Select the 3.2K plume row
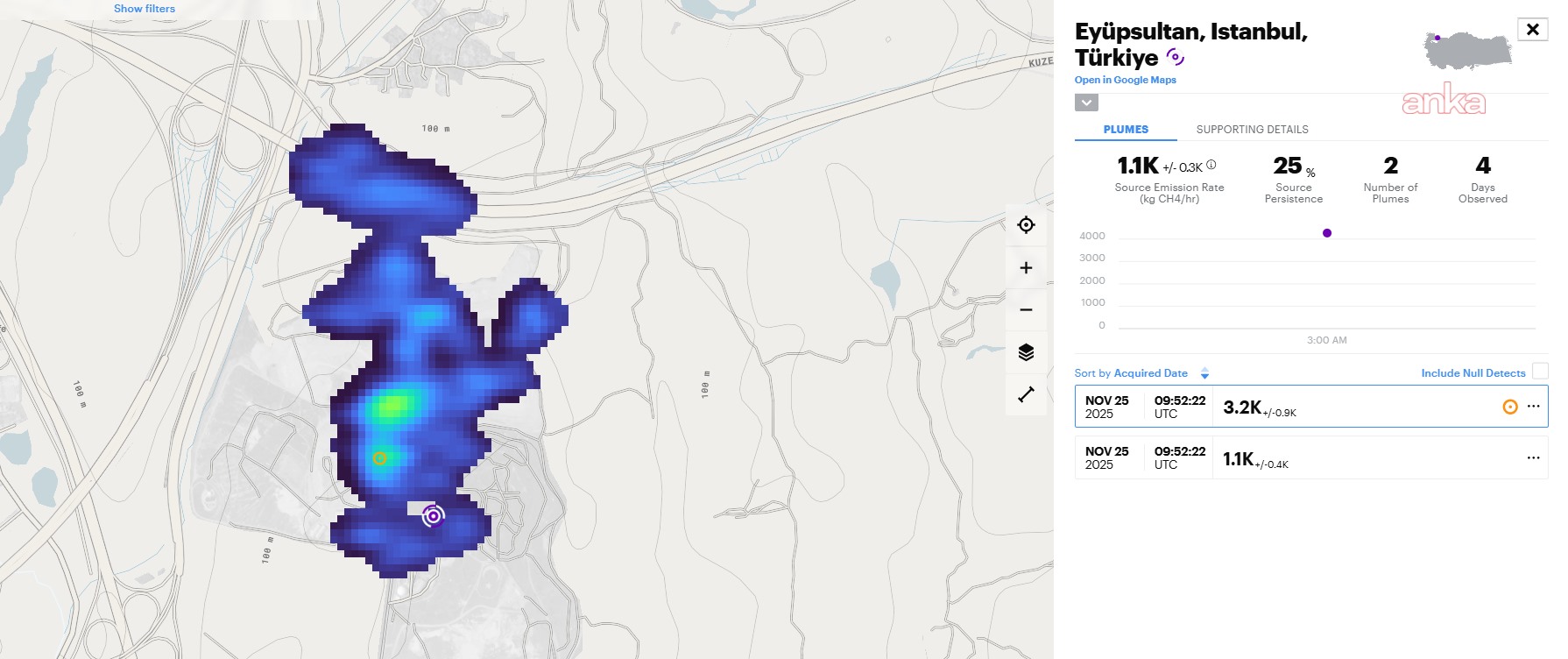This screenshot has height=659, width=1568. (1311, 407)
